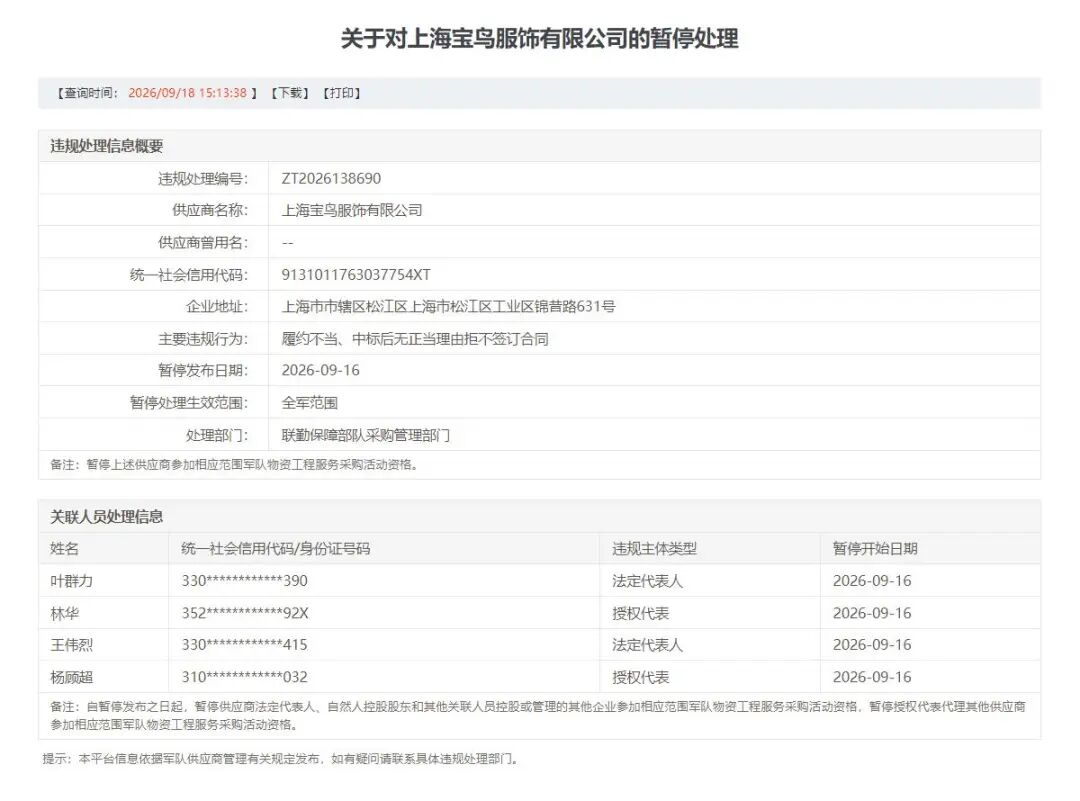Select suspension publish date 2026-09-16 in summary
The image size is (1080, 801).
click(x=320, y=371)
